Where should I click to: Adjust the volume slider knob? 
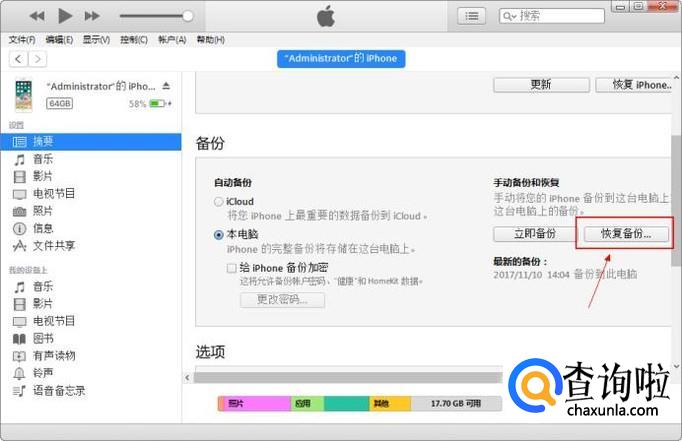point(187,16)
